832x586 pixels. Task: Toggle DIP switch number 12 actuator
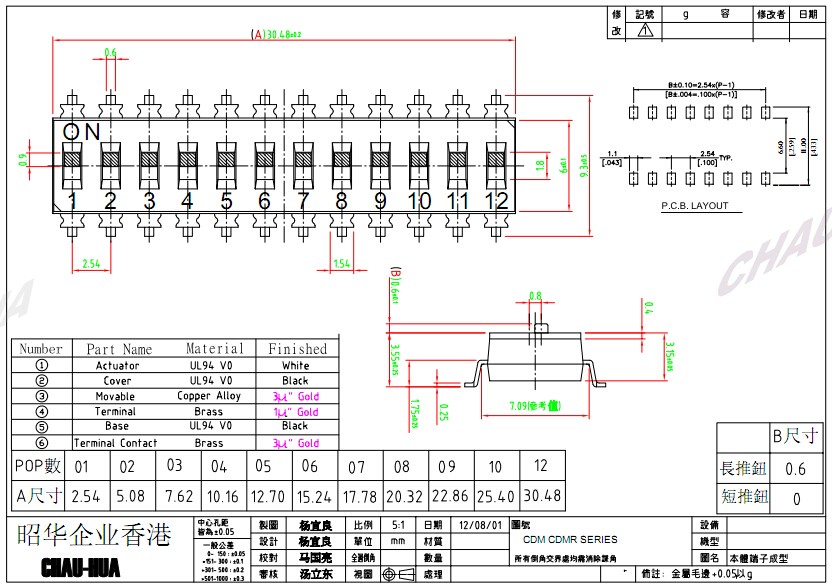(x=496, y=159)
